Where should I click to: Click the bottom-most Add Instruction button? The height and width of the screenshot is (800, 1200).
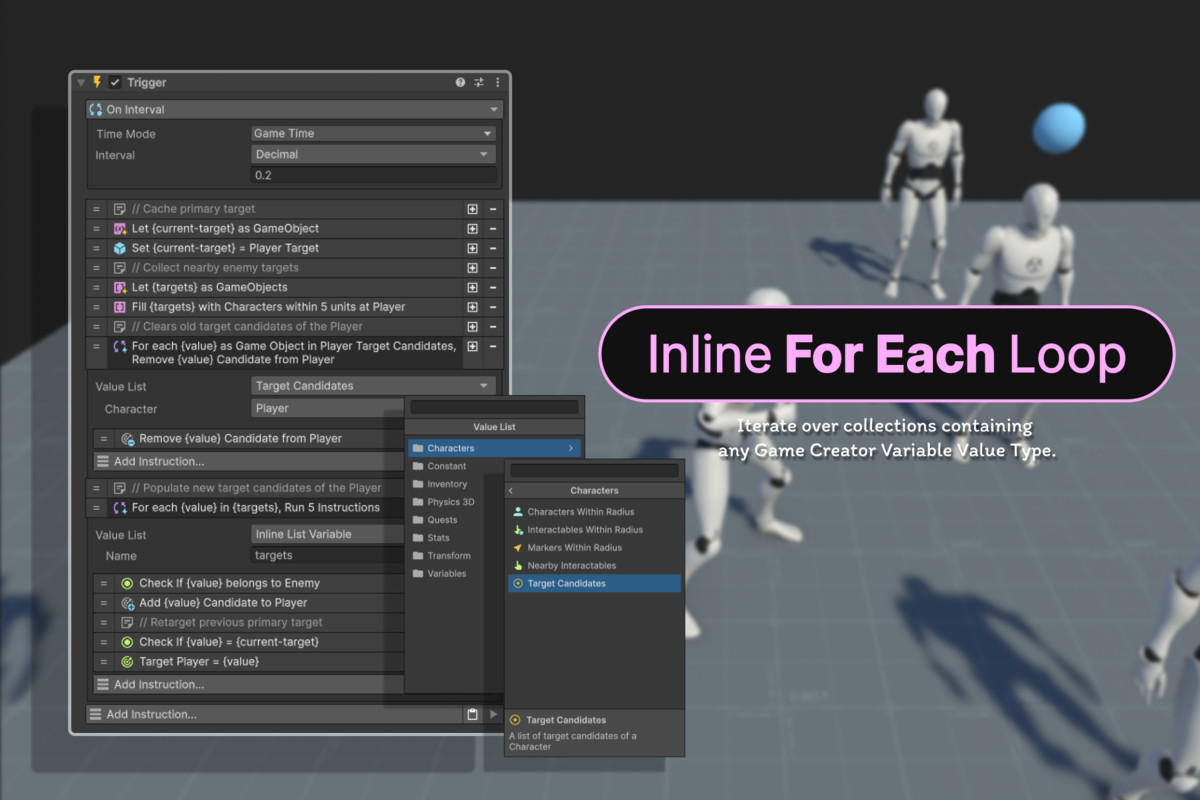click(x=274, y=714)
